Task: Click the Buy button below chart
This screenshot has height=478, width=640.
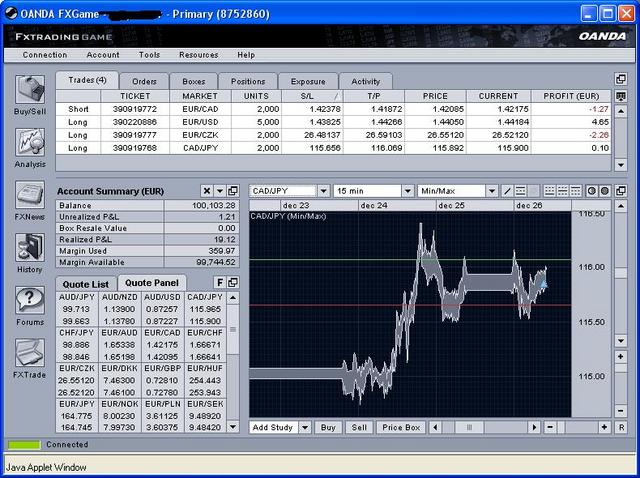Action: click(328, 427)
